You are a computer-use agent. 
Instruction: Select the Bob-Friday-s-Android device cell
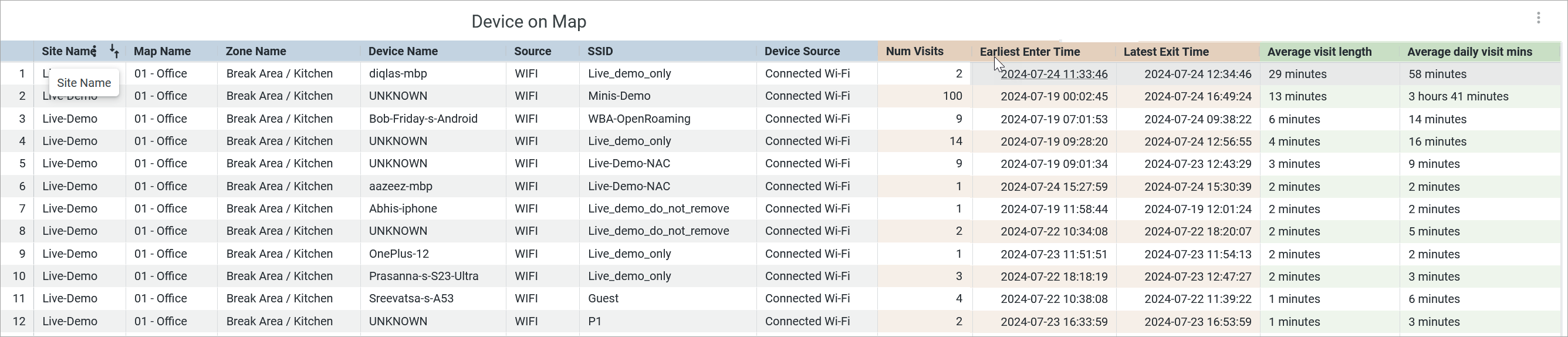point(423,119)
